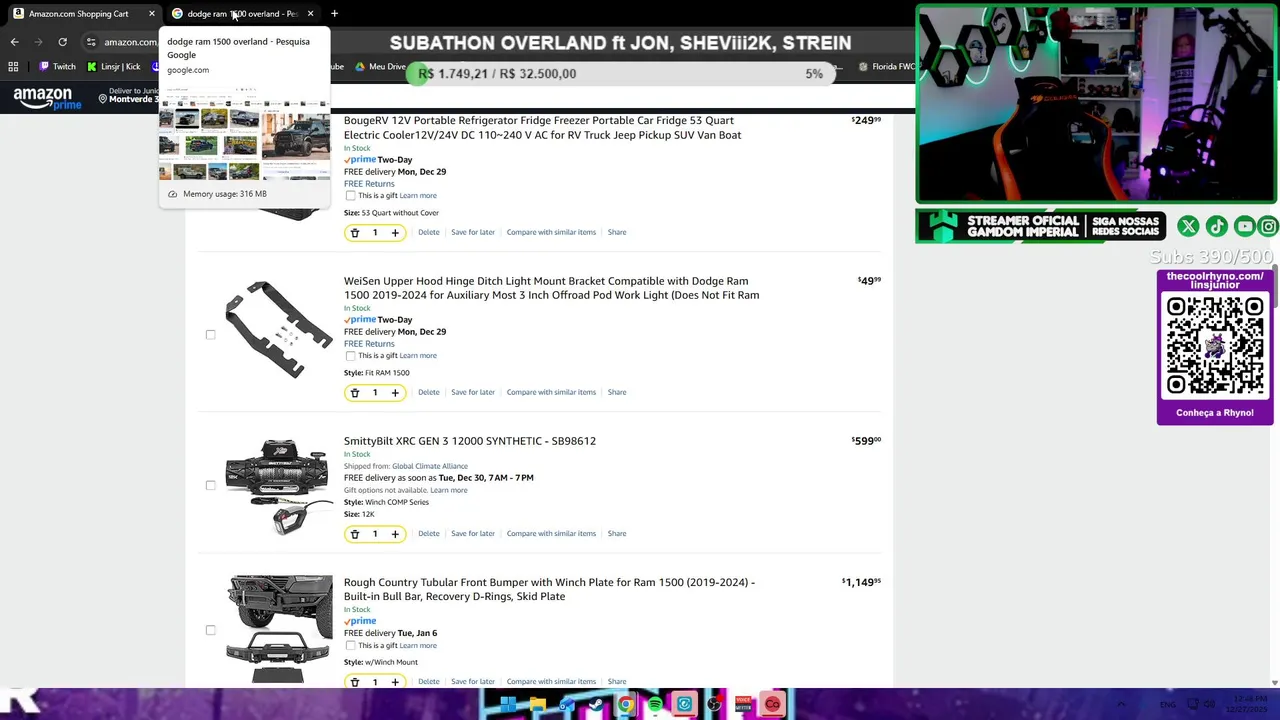Close the Amazon.com Shopping Cart tab
Screen dimensions: 1280x720
[x=151, y=14]
